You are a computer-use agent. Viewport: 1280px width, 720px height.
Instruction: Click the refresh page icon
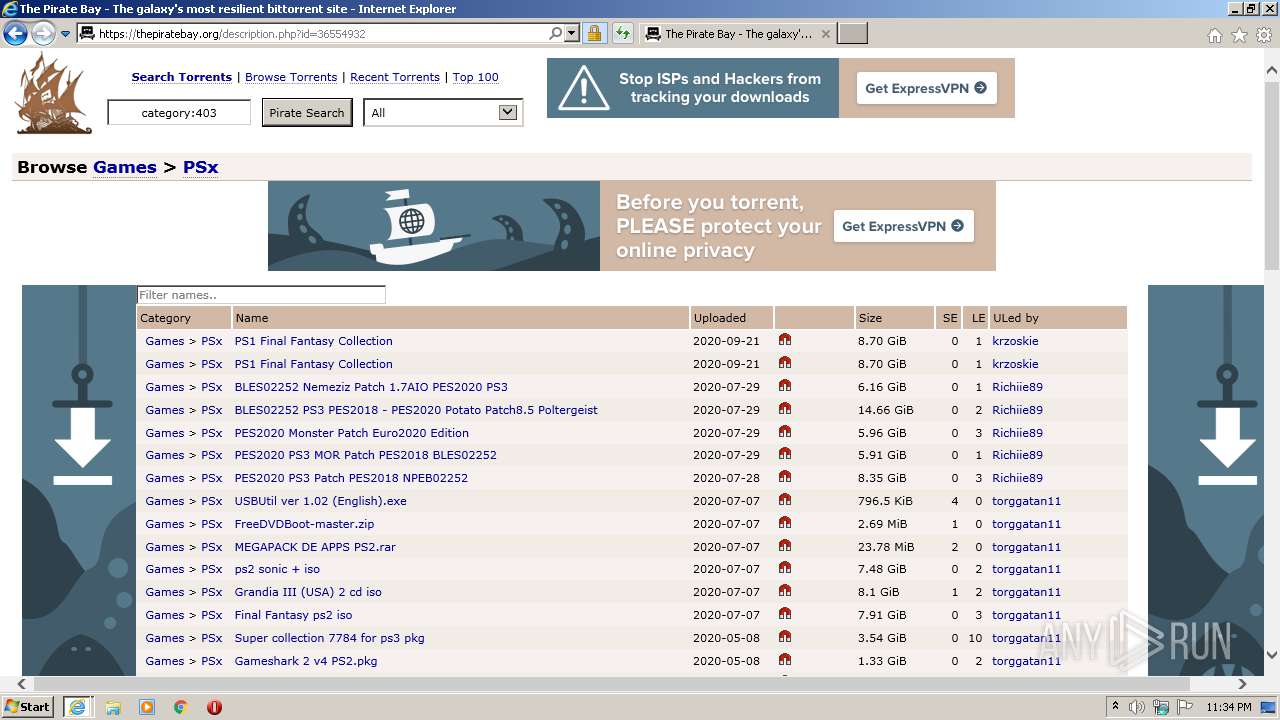point(623,34)
